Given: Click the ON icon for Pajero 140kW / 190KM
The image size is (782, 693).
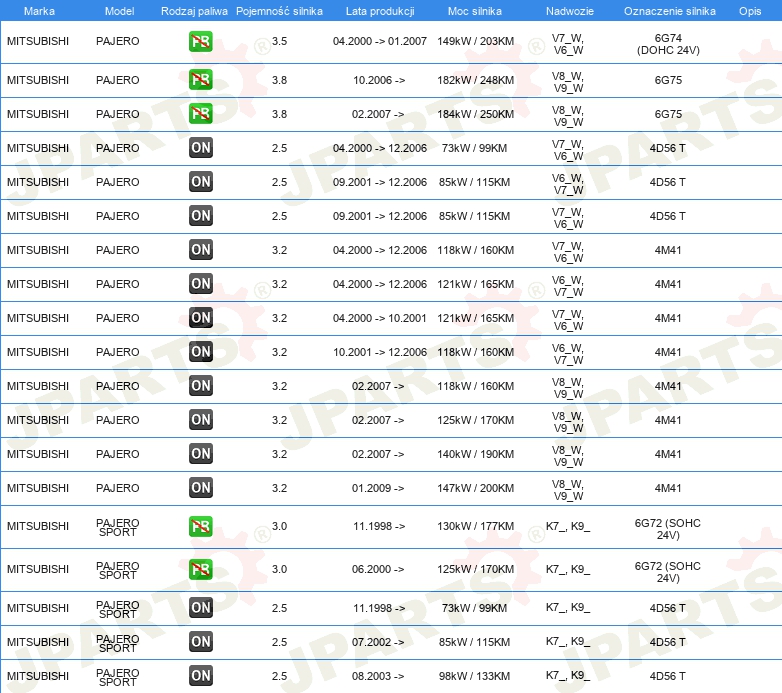Looking at the screenshot, I should (200, 454).
